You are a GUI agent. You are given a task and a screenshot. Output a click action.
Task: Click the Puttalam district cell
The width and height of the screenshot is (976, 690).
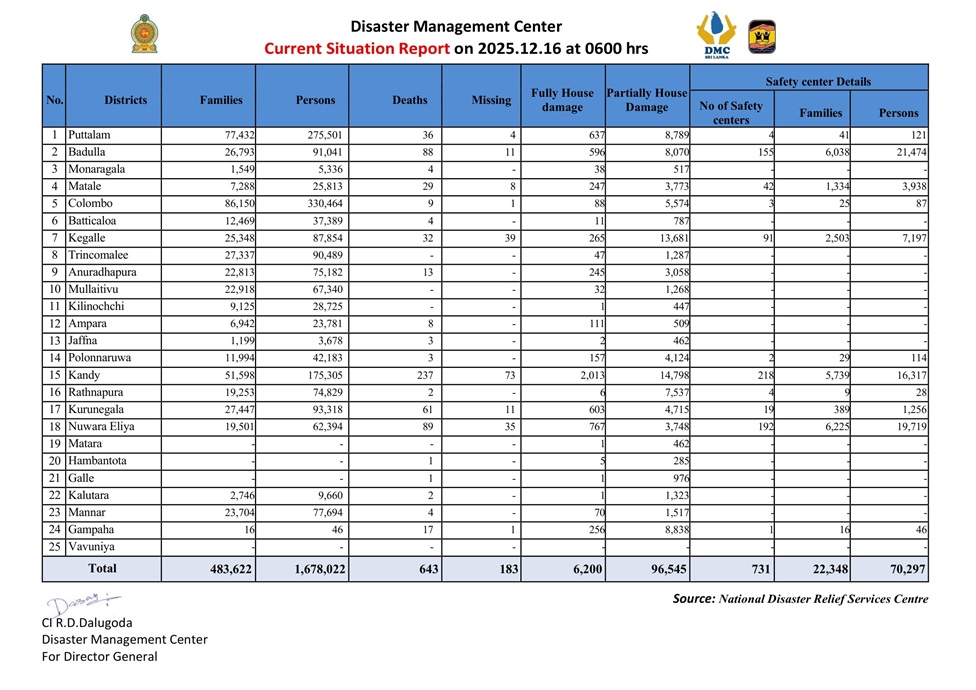[x=89, y=135]
